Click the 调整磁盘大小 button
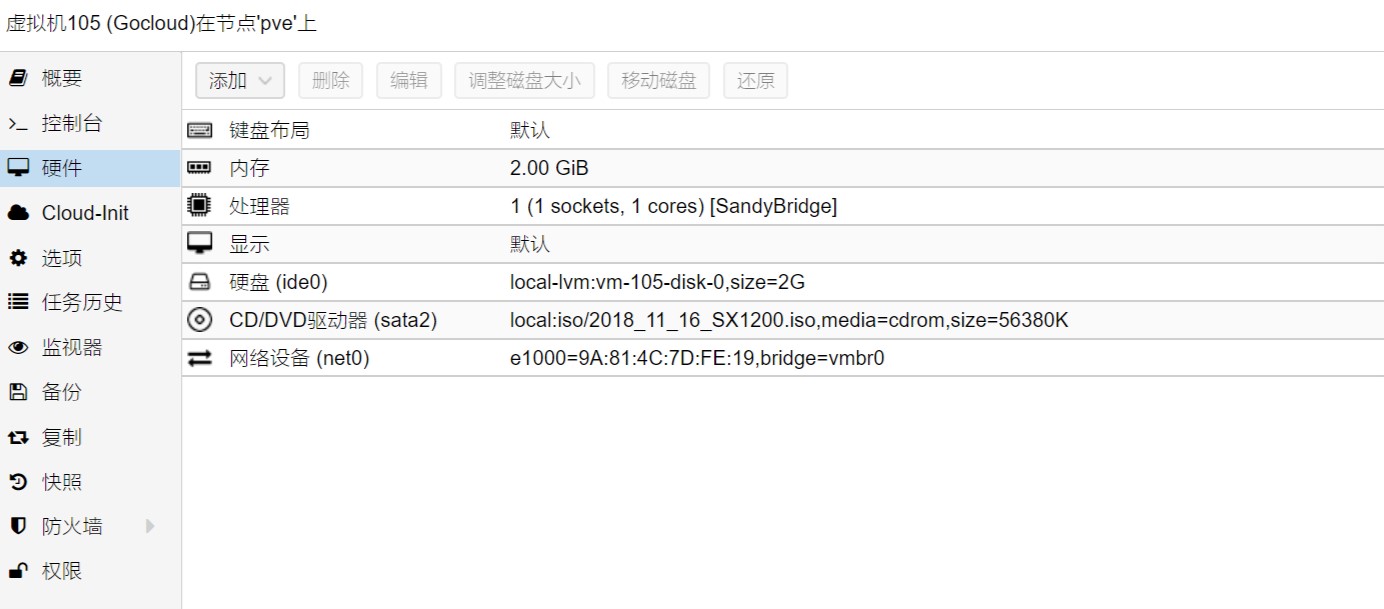The image size is (1384, 609). (524, 81)
